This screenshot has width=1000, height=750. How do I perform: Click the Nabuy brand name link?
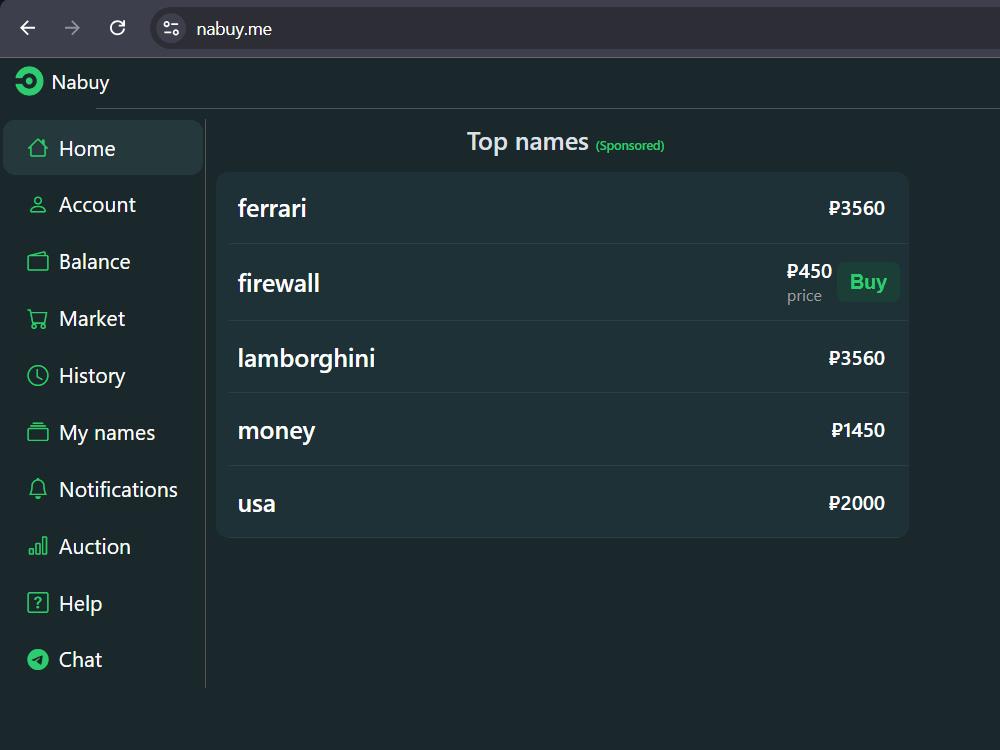coord(80,82)
